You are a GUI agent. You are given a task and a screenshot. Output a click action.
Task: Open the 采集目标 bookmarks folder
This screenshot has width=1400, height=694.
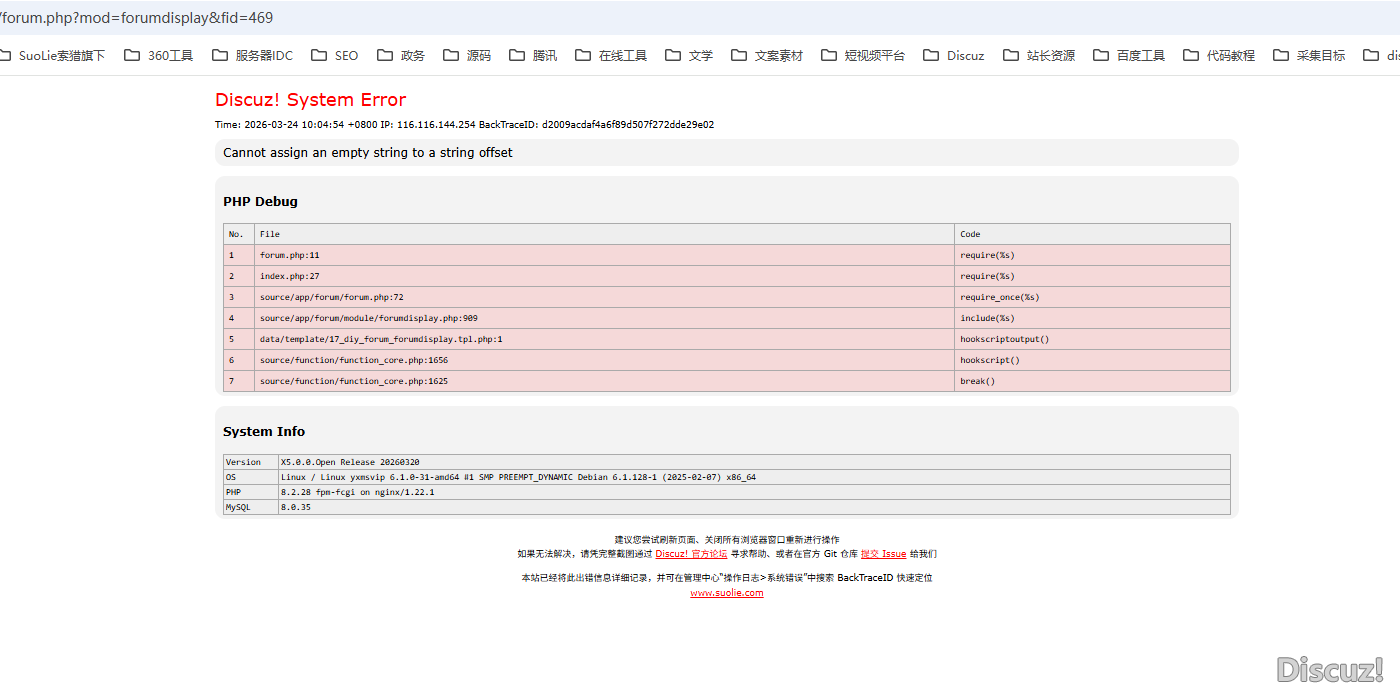pos(1309,56)
